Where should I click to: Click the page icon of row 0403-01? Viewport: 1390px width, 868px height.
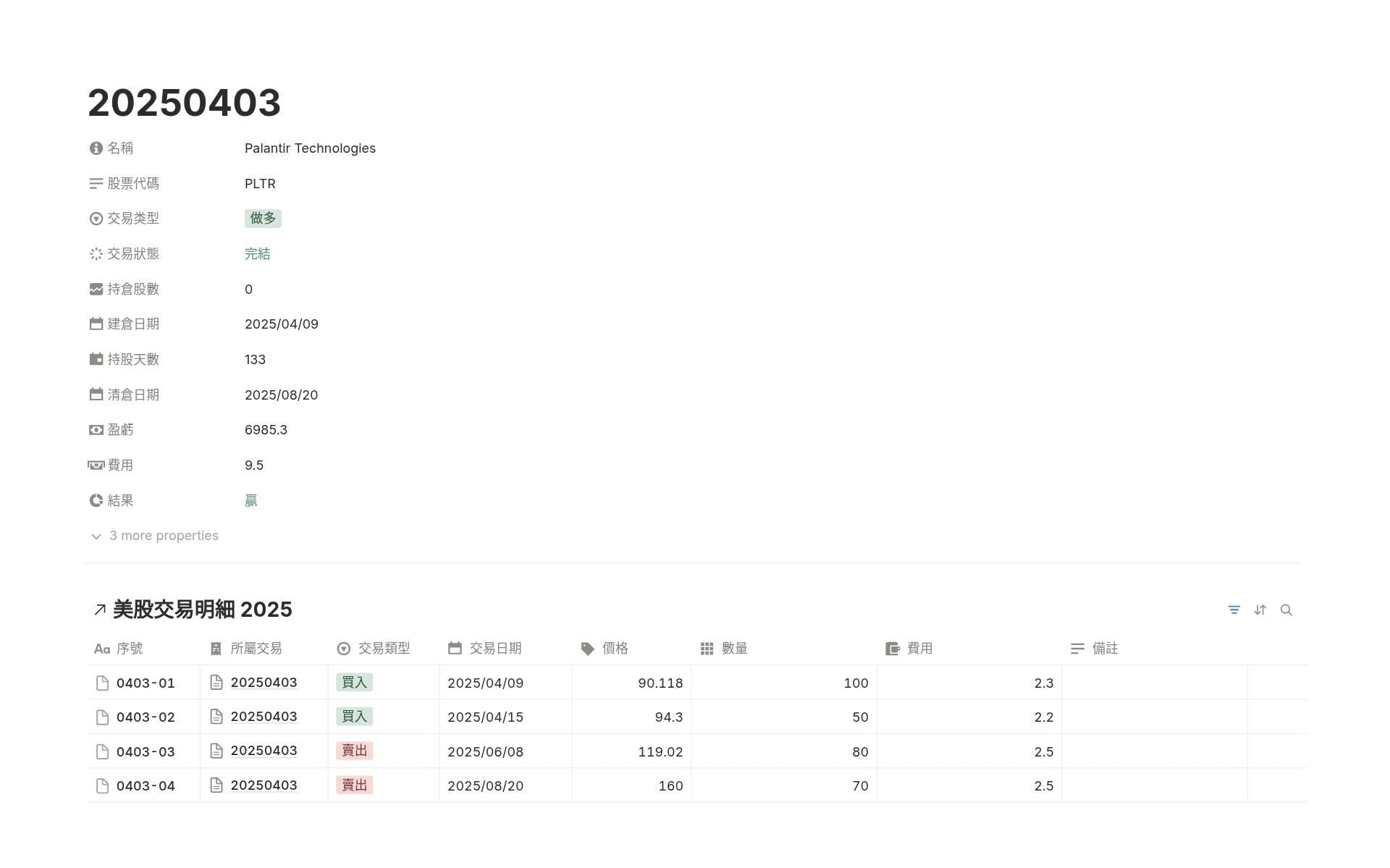pos(102,683)
